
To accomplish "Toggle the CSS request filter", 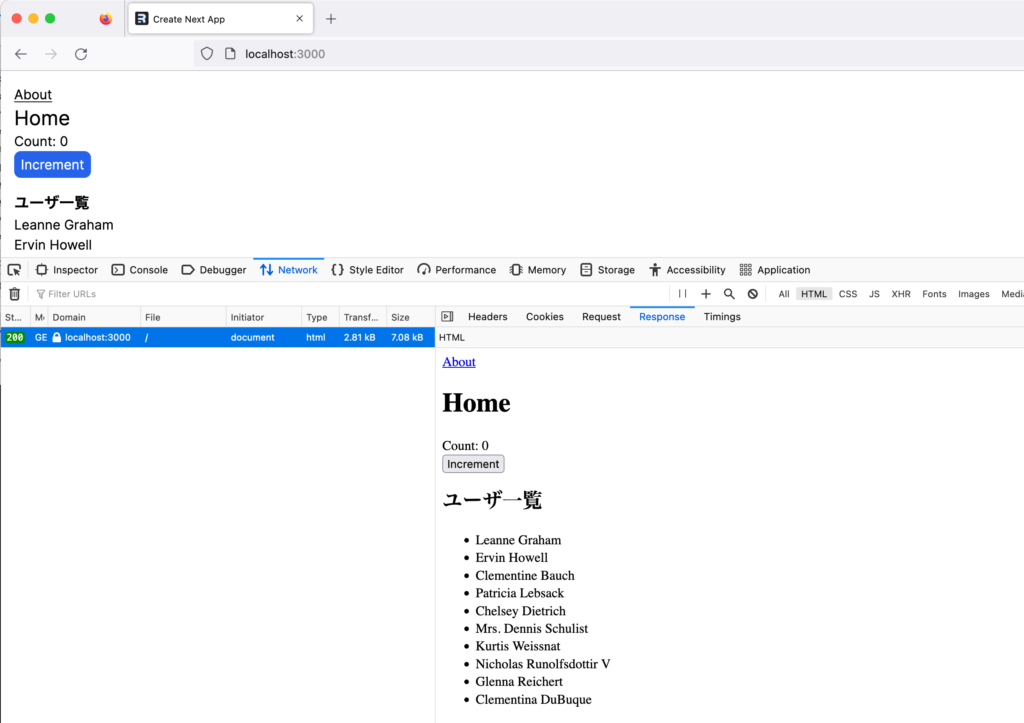I will [848, 294].
